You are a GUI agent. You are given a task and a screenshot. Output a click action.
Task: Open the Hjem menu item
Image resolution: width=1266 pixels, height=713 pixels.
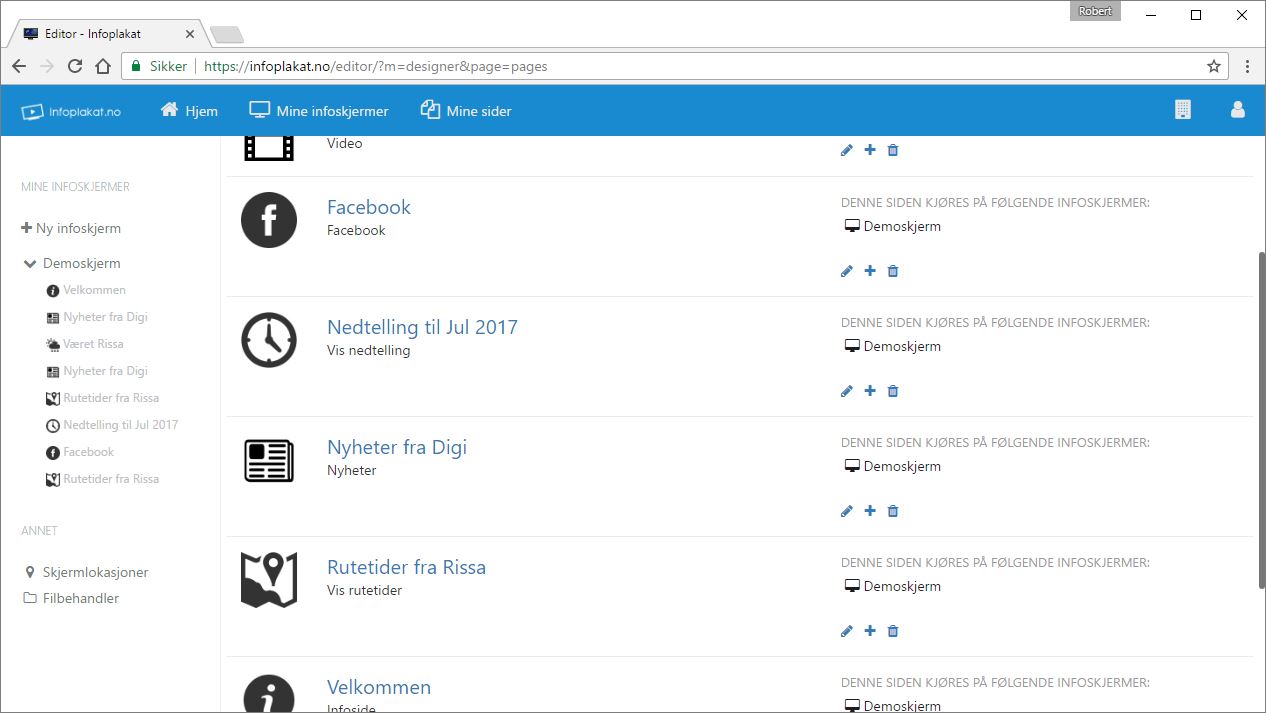coord(189,111)
